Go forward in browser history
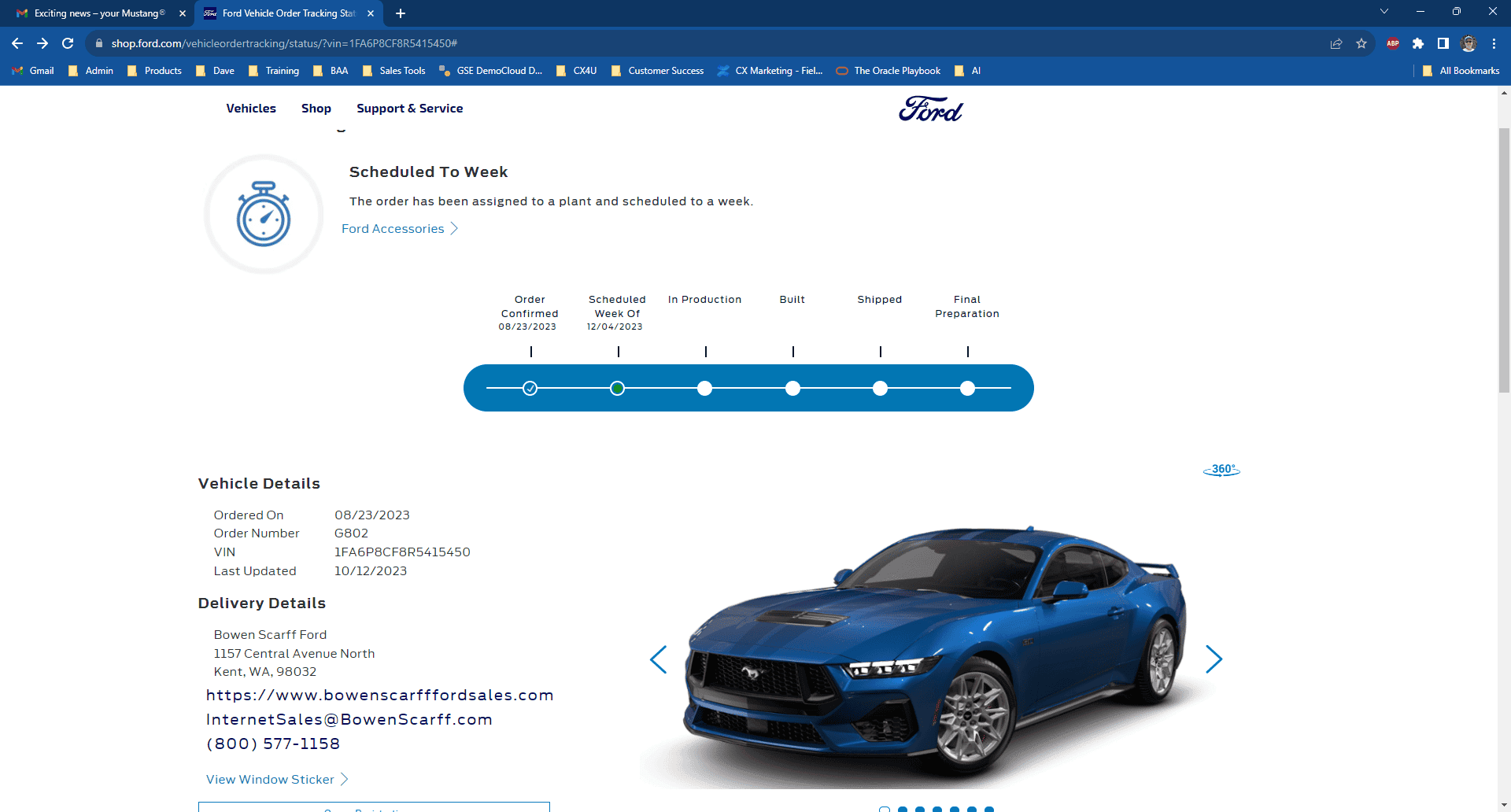The image size is (1511, 812). coord(42,43)
